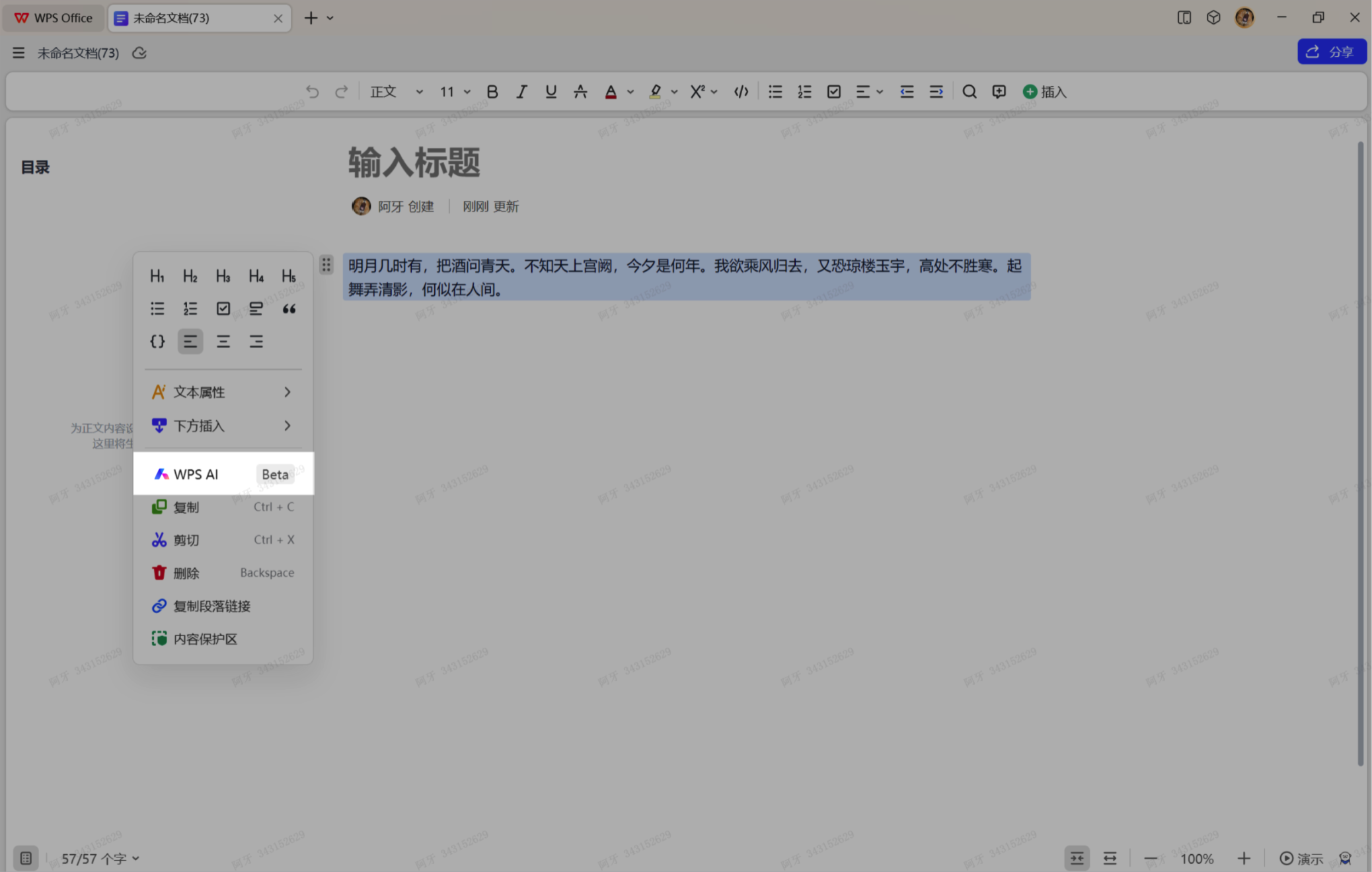
Task: Click the strikethrough toolbar icon
Action: pos(580,92)
